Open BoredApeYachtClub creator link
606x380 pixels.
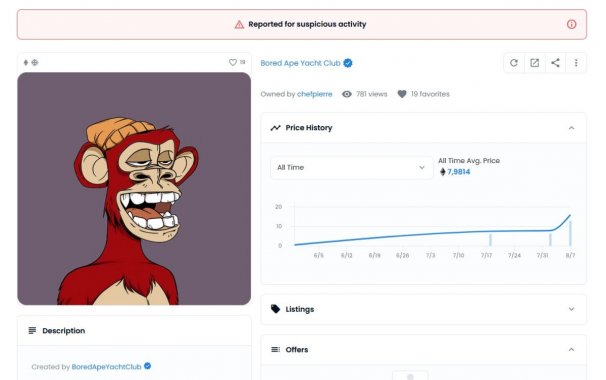(x=106, y=366)
